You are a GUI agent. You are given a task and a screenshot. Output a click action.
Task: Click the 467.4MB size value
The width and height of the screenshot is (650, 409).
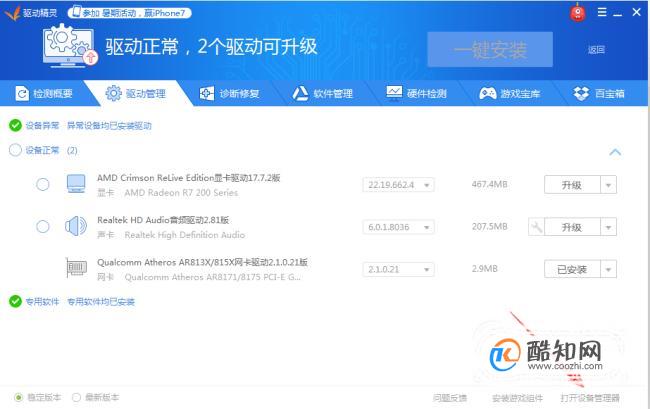click(490, 184)
